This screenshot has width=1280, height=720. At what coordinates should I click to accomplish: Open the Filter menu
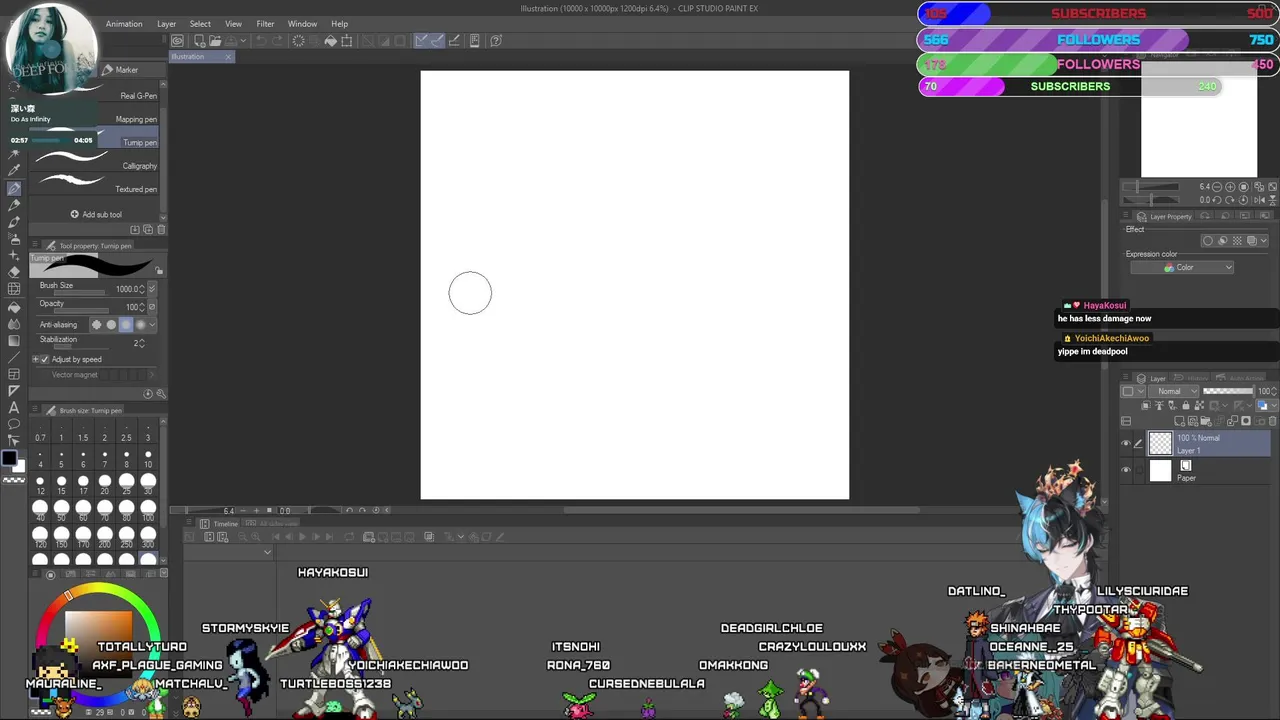click(265, 24)
